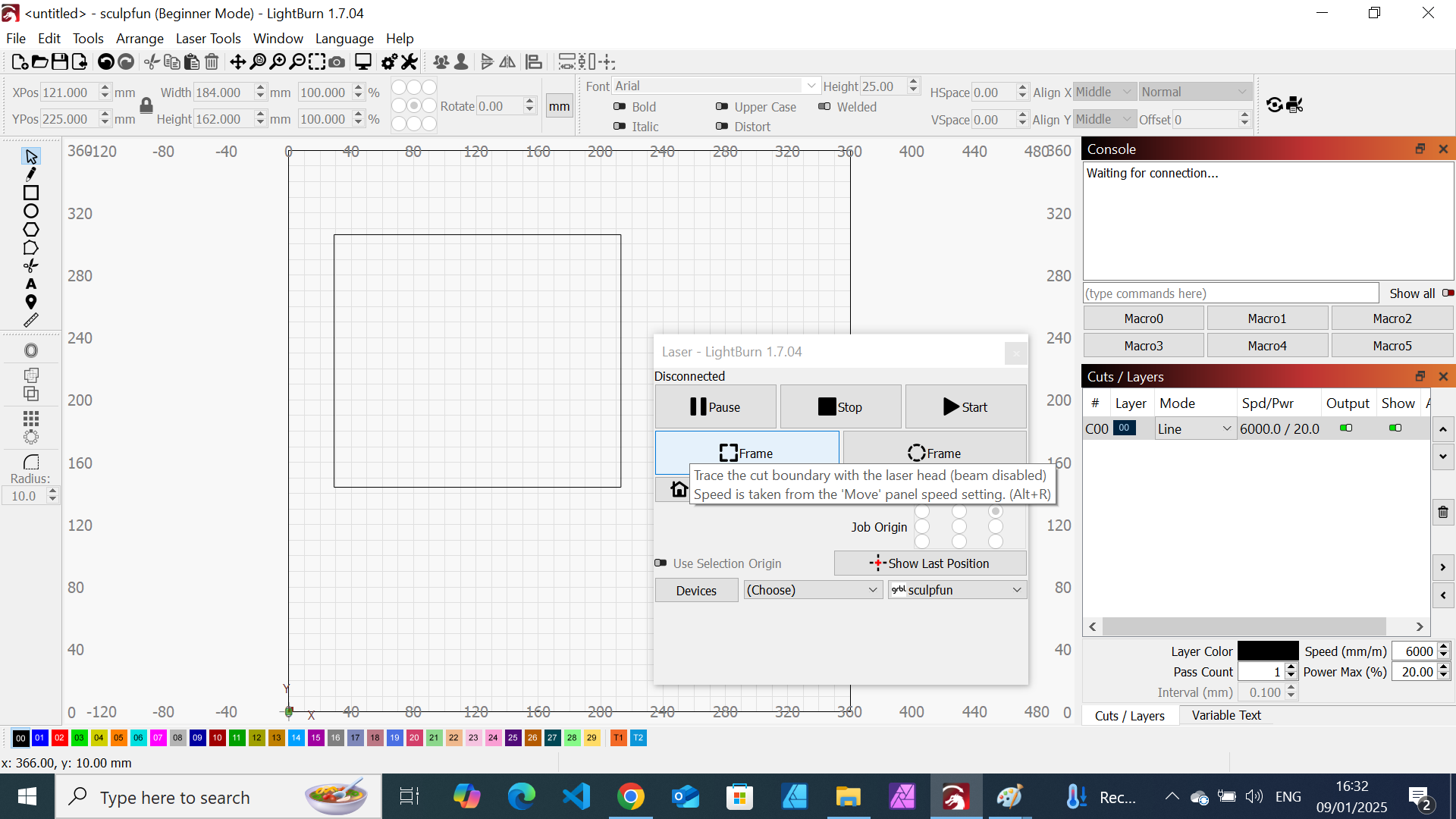Select the Ellipse tool
This screenshot has width=1456, height=819.
pos(31,212)
